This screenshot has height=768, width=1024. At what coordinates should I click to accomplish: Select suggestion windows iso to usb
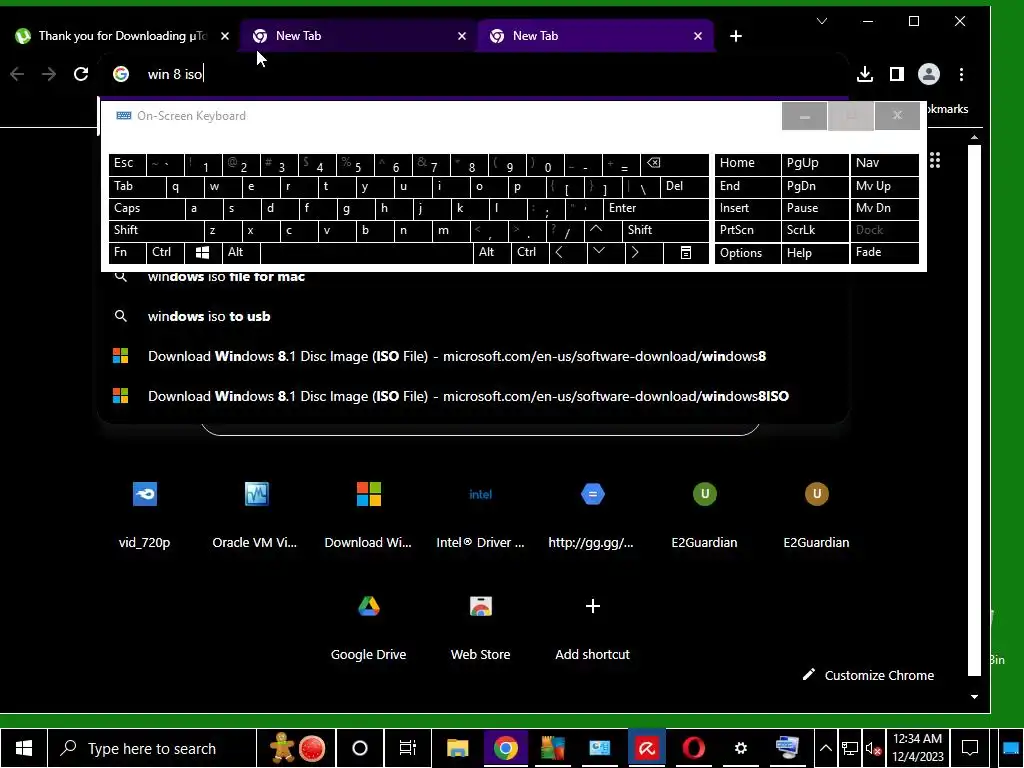(x=473, y=316)
